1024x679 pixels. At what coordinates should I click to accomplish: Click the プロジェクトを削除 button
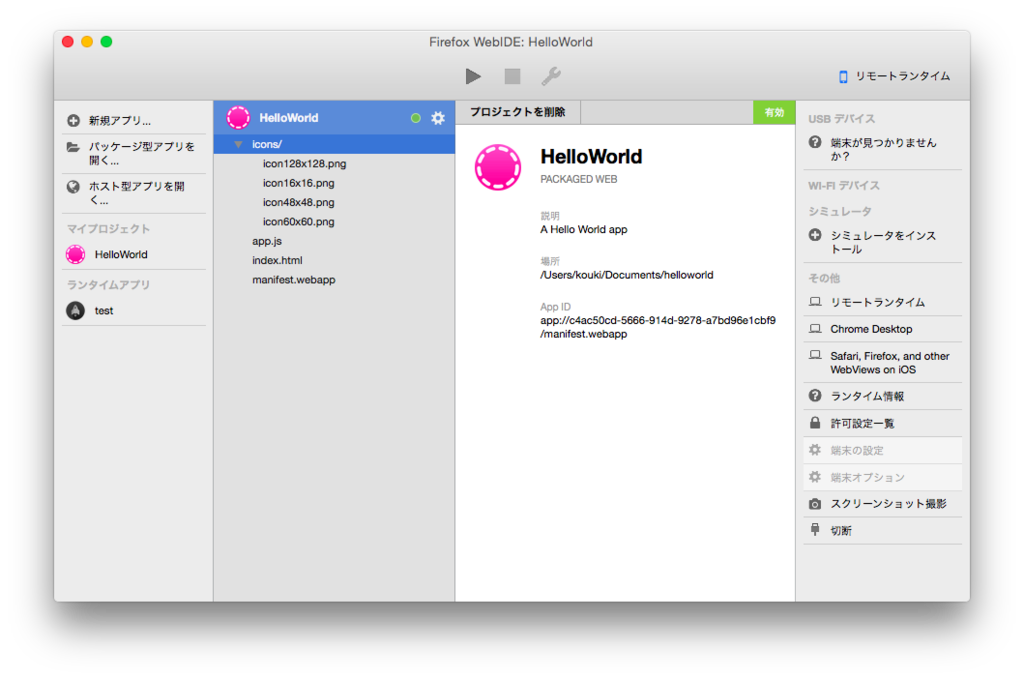pos(518,112)
